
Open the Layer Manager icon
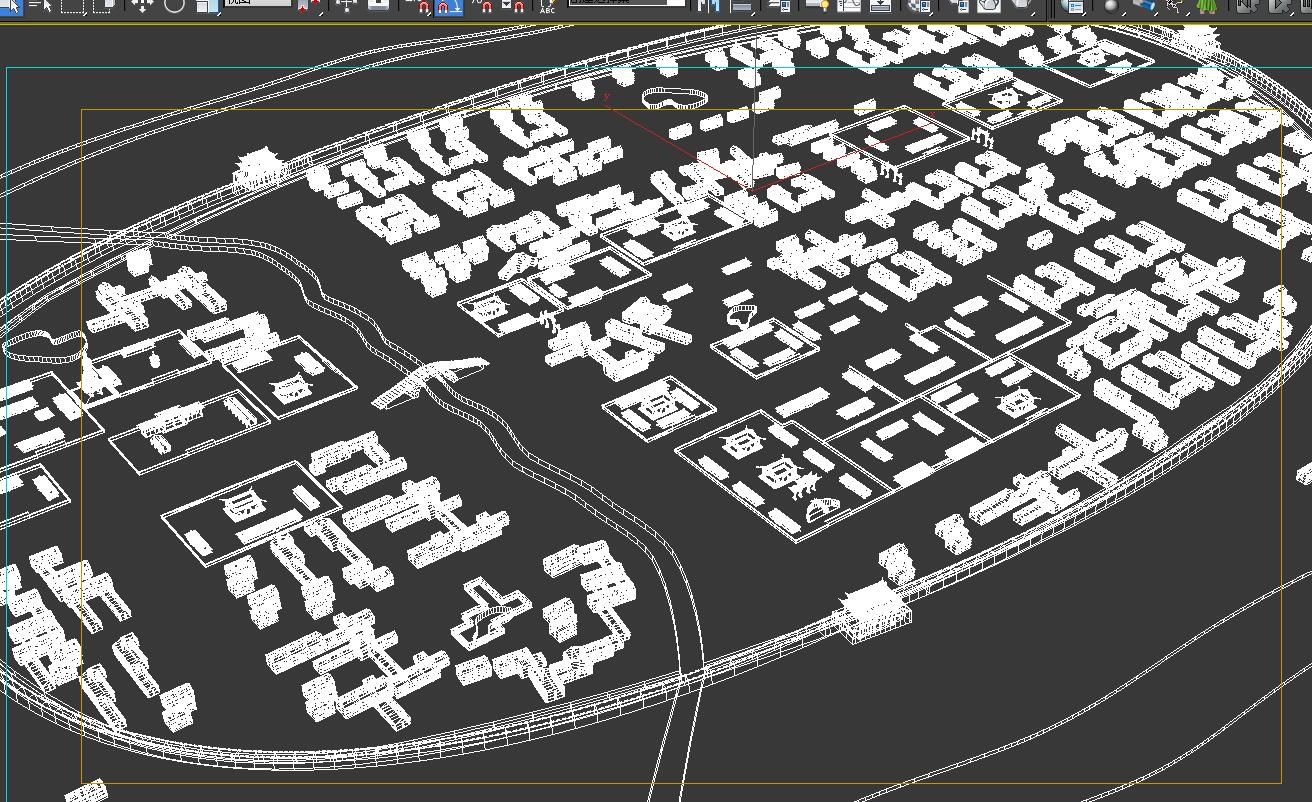780,5
